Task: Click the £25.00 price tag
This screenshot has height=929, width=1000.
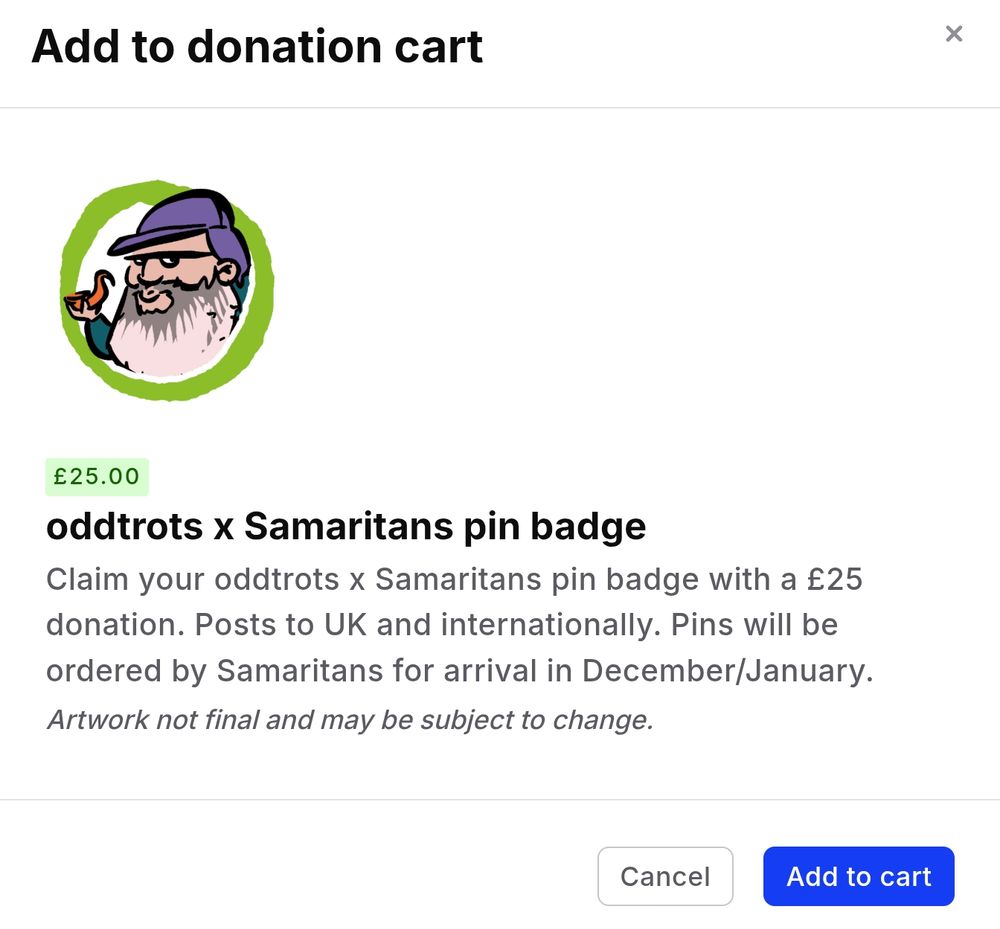Action: (97, 476)
